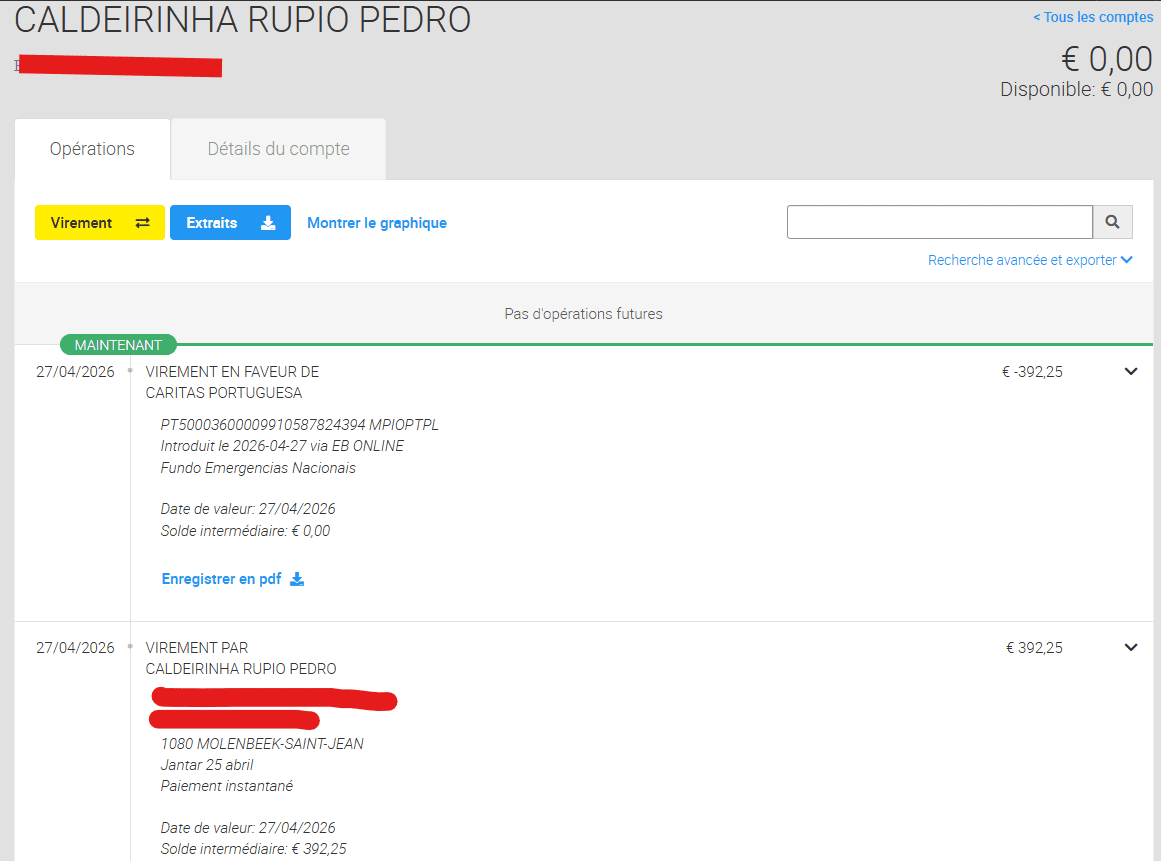
Task: Switch to Détails du compte tab
Action: tap(278, 149)
